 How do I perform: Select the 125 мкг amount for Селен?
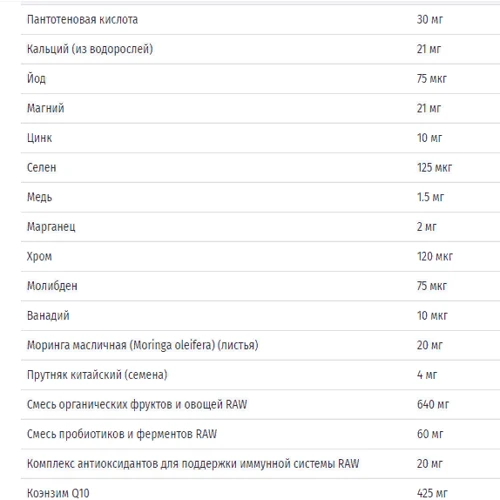434,167
